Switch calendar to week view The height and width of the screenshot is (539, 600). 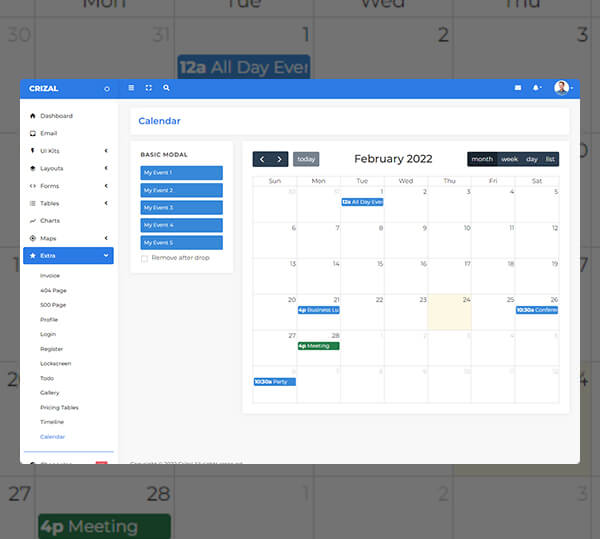coord(509,159)
